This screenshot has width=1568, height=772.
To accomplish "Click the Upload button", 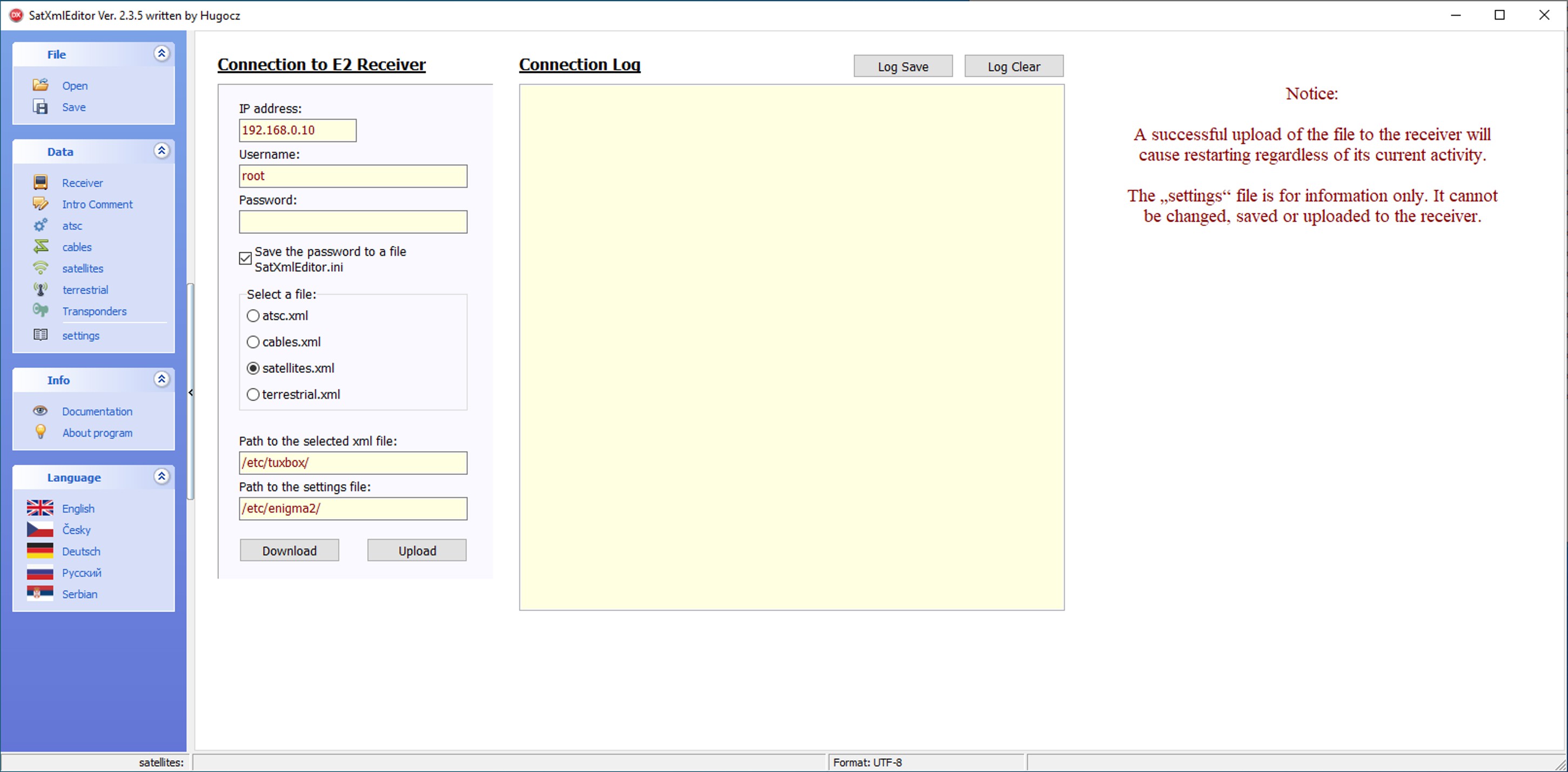I will [x=417, y=551].
